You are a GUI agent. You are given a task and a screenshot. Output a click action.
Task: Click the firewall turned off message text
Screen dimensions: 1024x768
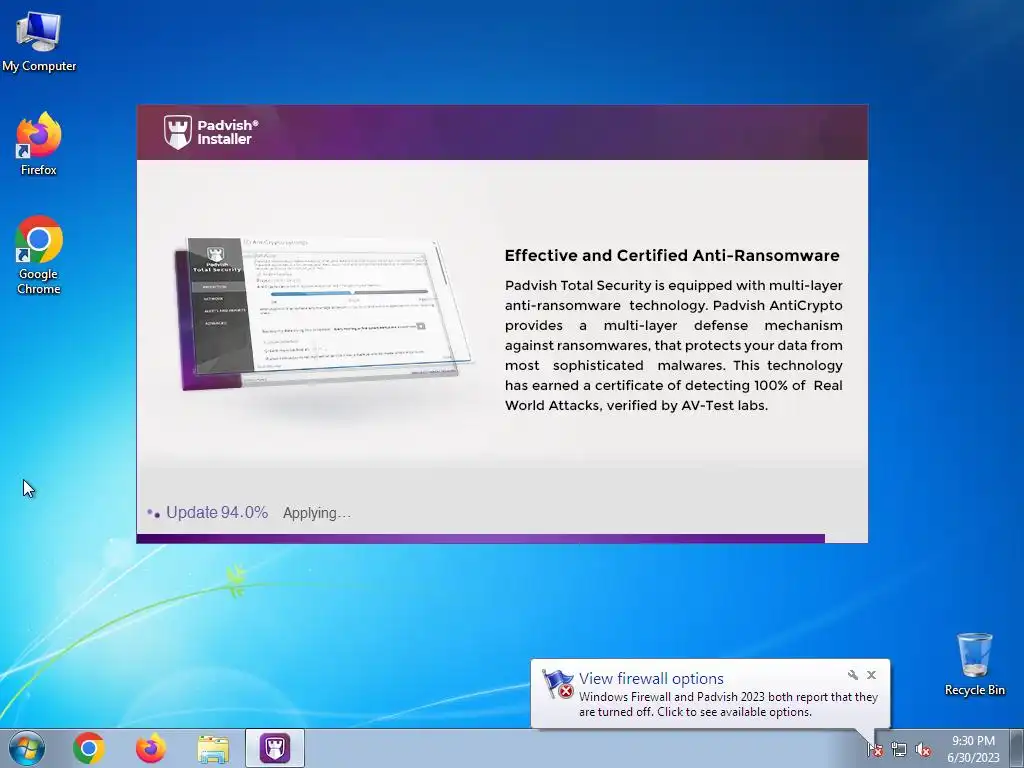point(728,705)
